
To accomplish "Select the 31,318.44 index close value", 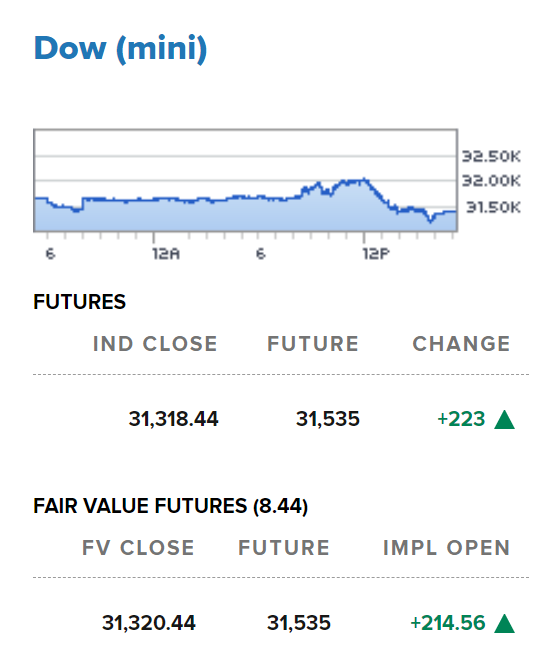I will coord(174,419).
